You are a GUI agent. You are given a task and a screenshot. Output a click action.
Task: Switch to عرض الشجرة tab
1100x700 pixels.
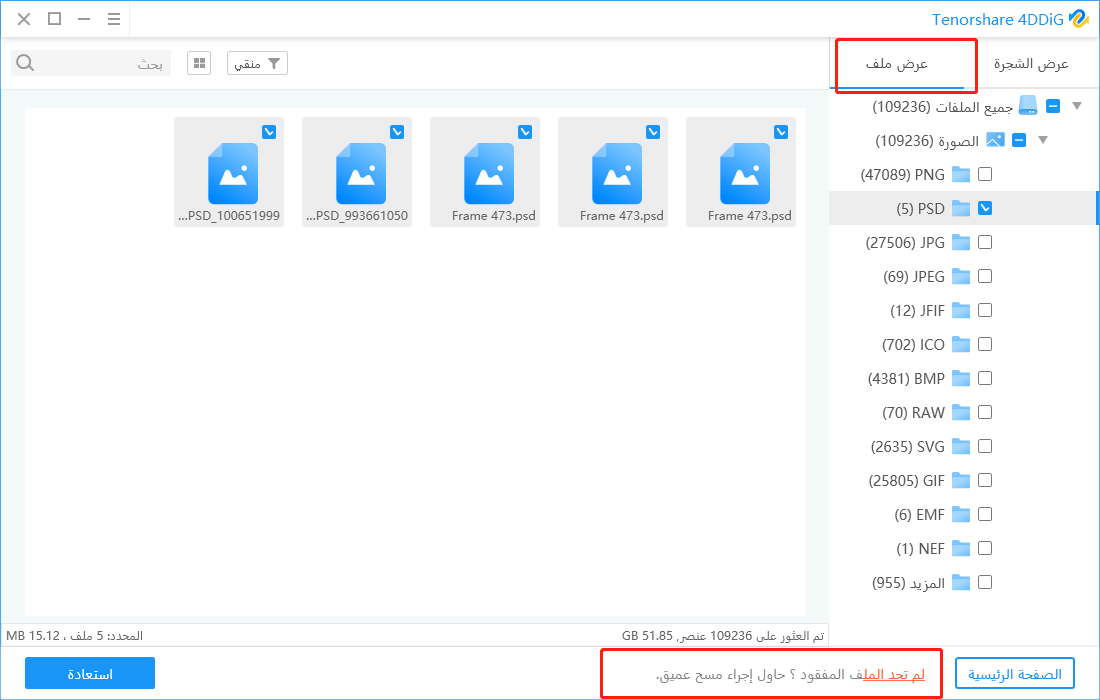[1031, 65]
